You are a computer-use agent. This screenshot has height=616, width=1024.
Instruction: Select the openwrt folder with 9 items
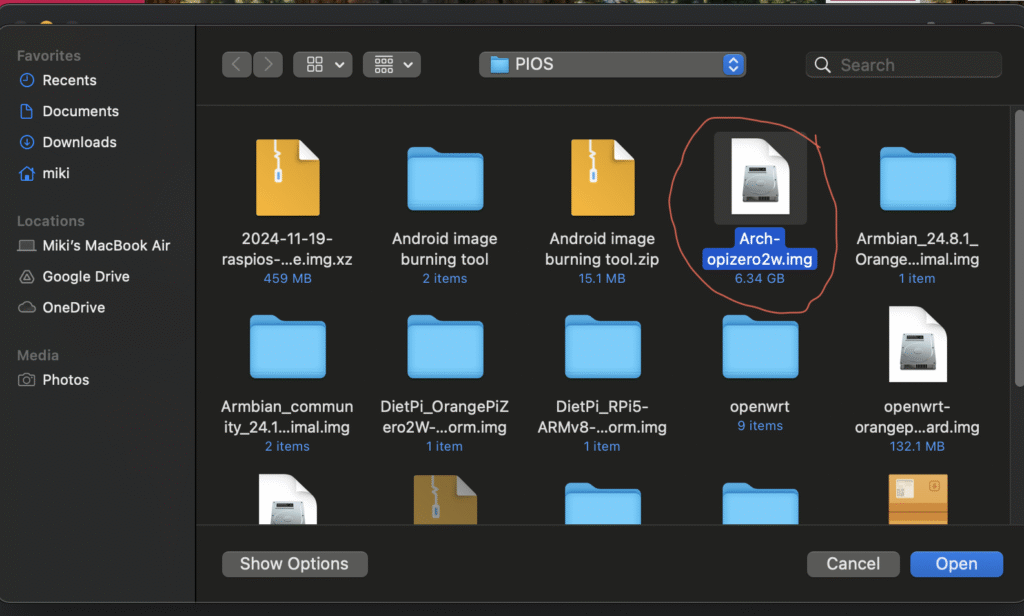pos(760,347)
